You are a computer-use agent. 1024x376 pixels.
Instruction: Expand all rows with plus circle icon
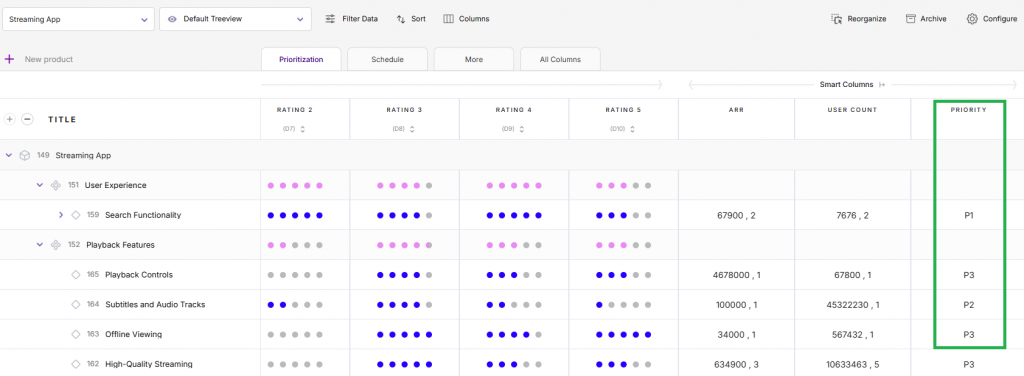point(10,119)
